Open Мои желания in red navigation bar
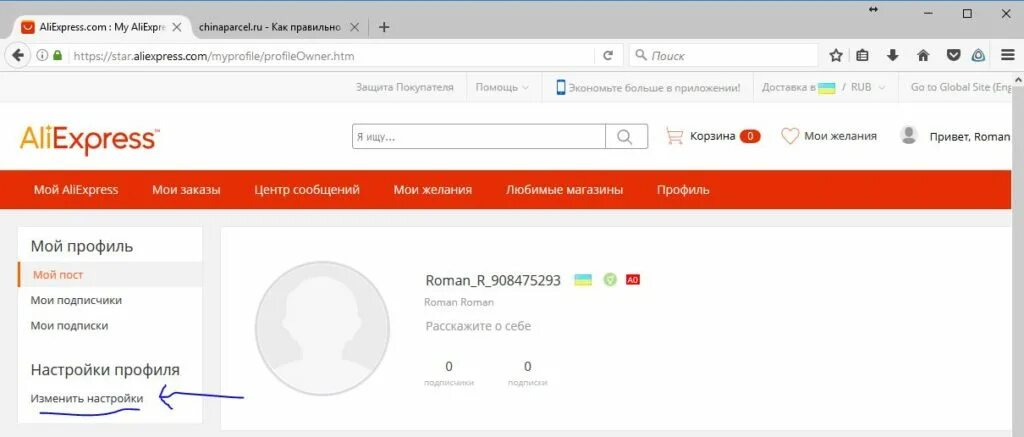The image size is (1024, 437). (x=432, y=190)
